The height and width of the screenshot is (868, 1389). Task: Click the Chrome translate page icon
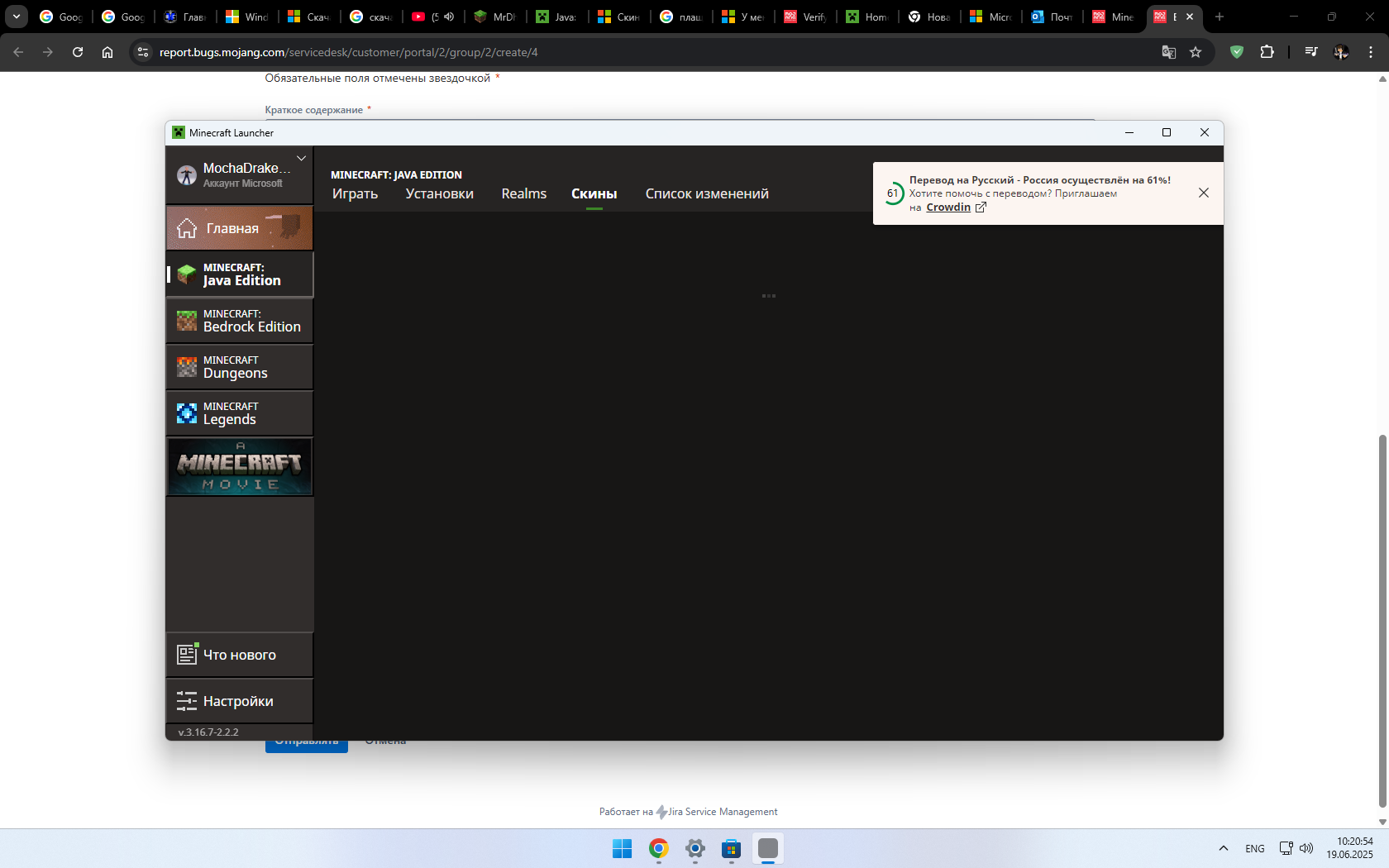[x=1168, y=52]
